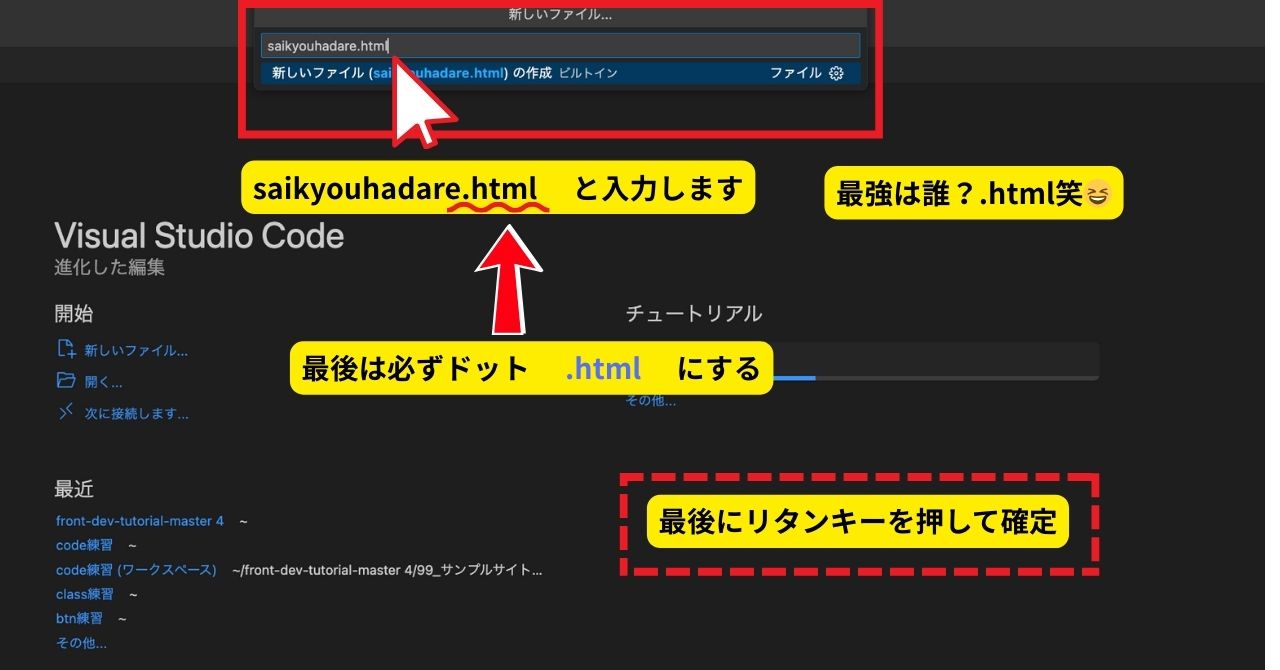Click the new file icon under 開始
Viewport: 1280px width, 670px height.
tap(66, 349)
